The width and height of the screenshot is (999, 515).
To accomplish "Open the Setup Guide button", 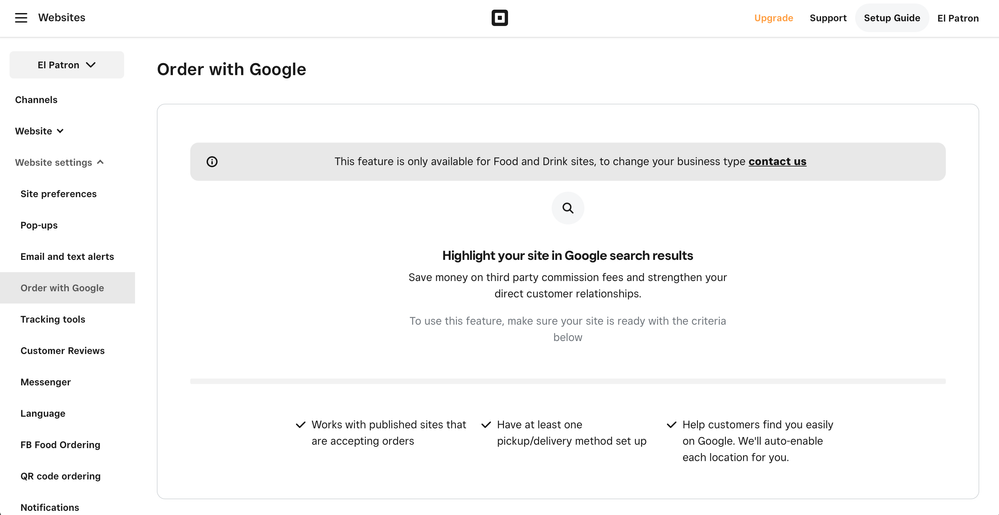I will pos(892,18).
